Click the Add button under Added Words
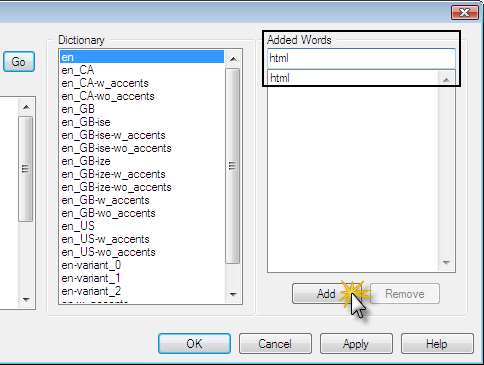 point(327,294)
